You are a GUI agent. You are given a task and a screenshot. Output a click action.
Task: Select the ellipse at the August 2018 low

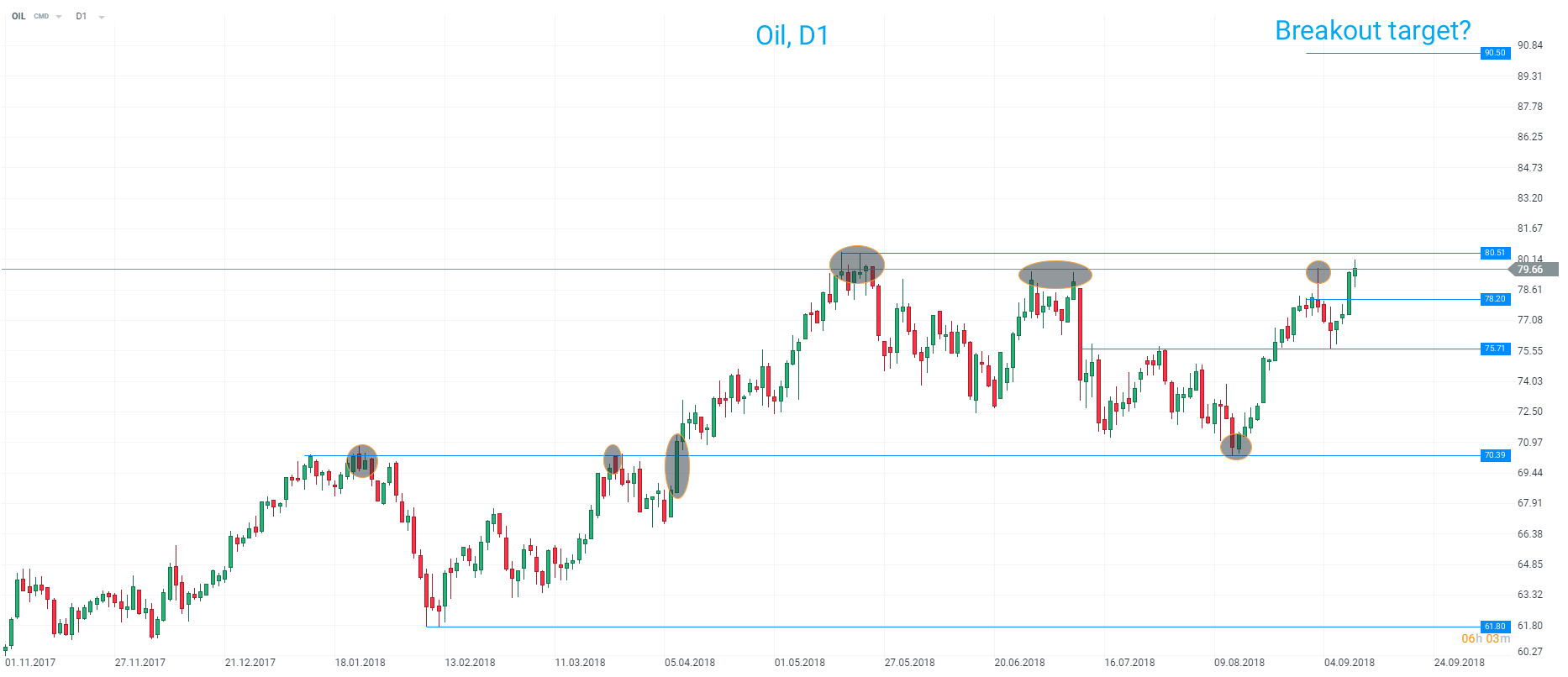pos(1235,446)
